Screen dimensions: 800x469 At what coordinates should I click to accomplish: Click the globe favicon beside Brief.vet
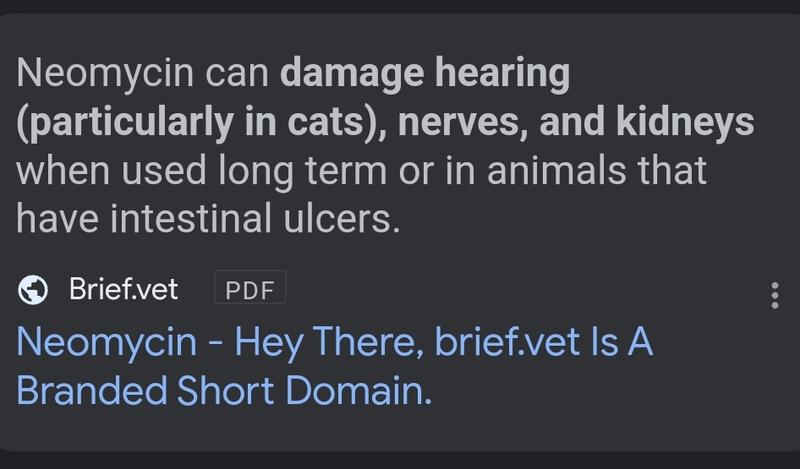point(33,289)
